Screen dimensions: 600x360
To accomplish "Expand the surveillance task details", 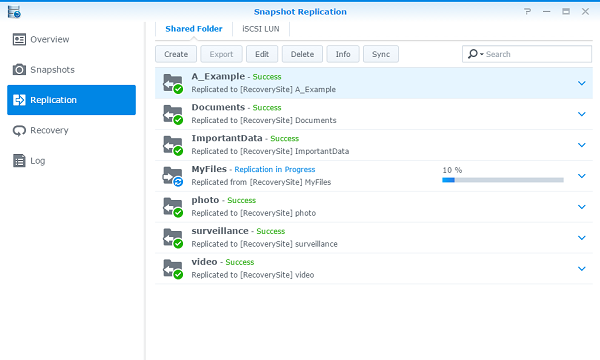I will tap(582, 238).
